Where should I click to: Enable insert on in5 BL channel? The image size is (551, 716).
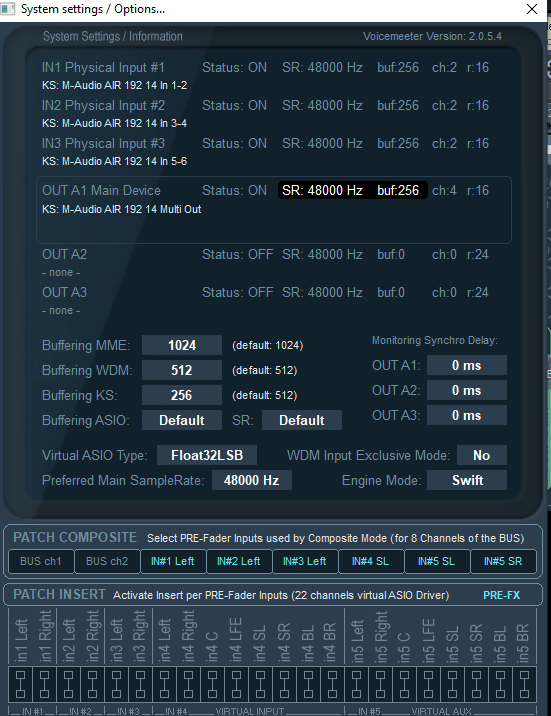click(x=500, y=684)
